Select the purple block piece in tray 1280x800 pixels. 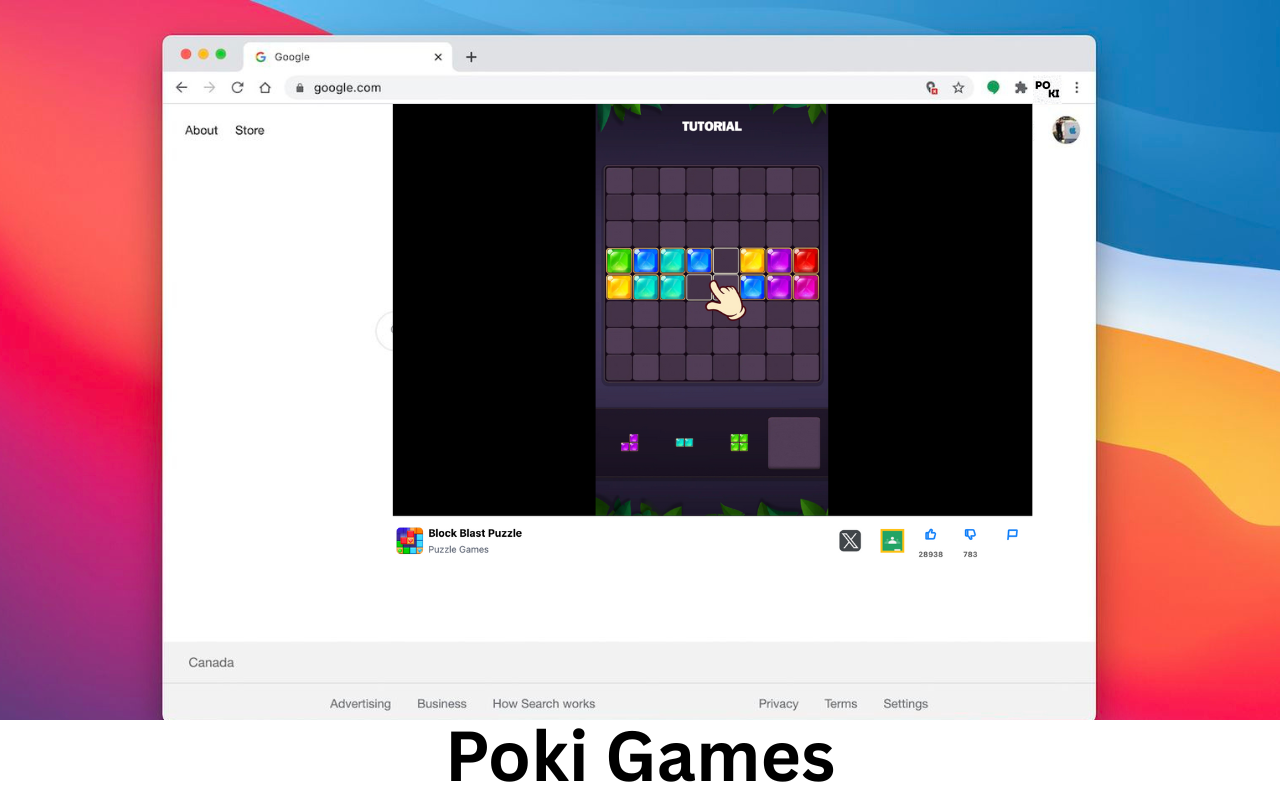click(x=630, y=442)
